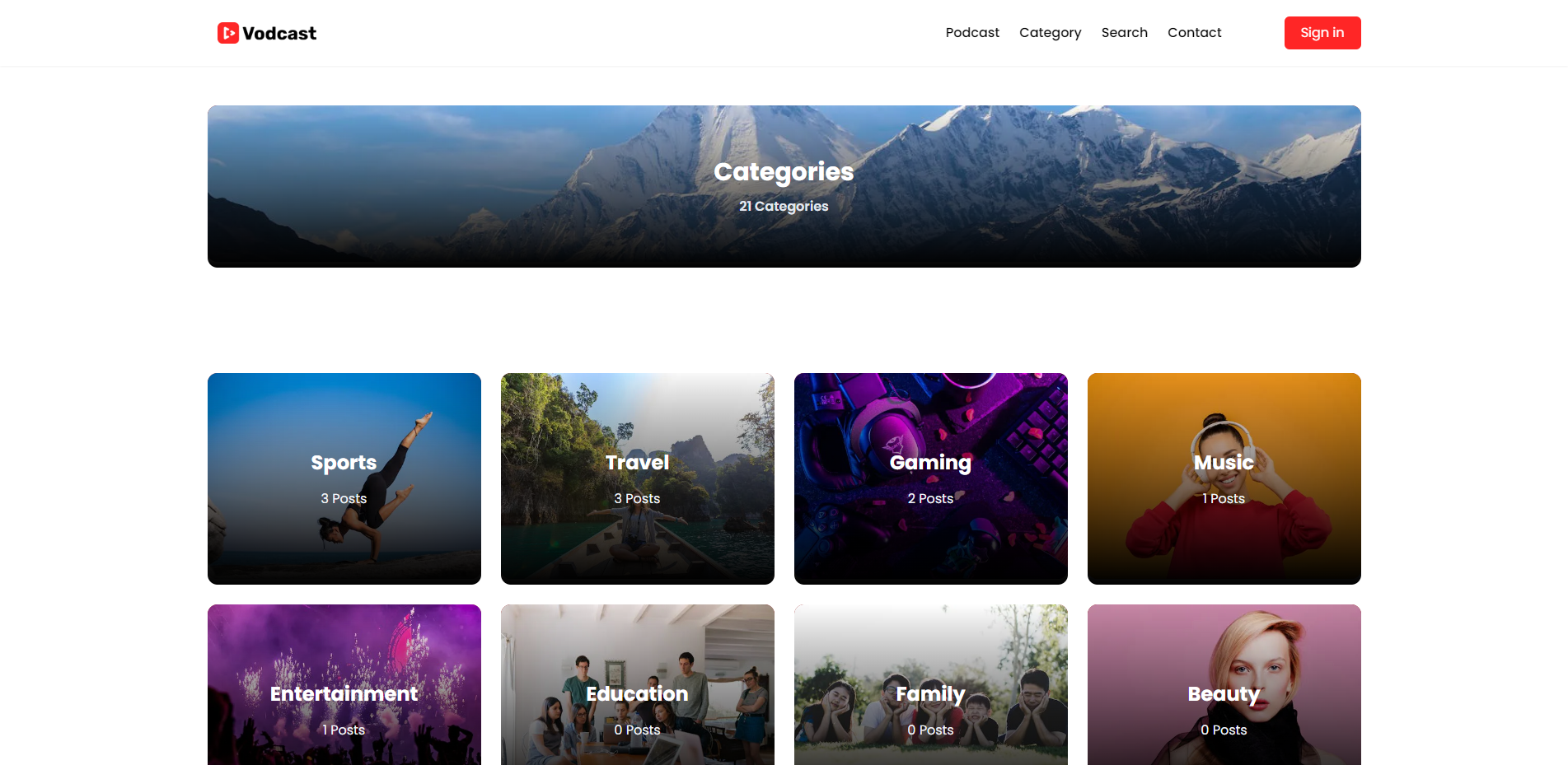Select the Gaming category thumbnail
This screenshot has height=765, width=1568.
[931, 478]
